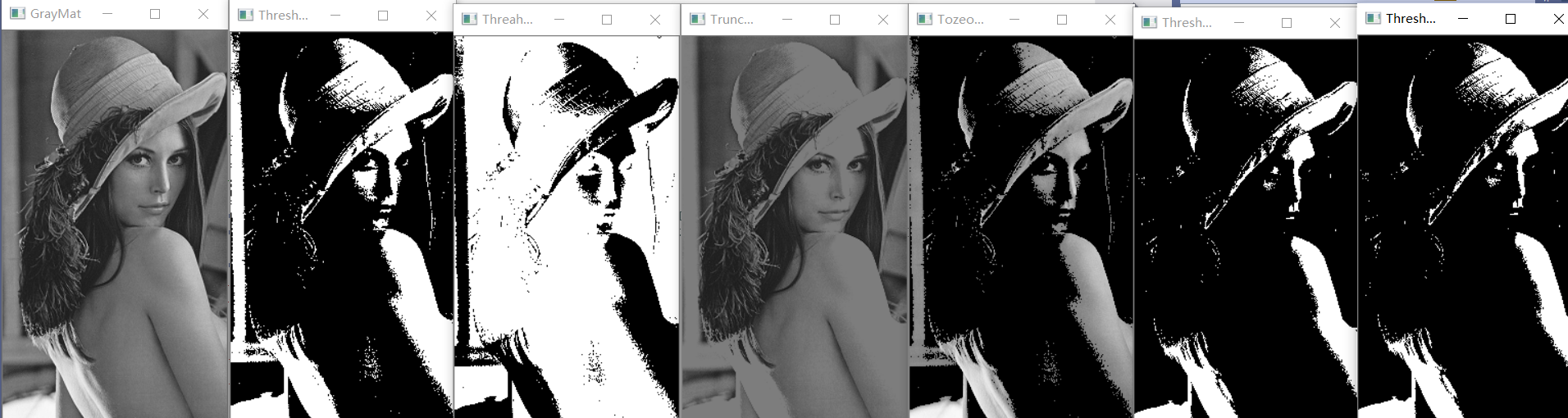Maximize the Trunc... window
This screenshot has height=418, width=1568.
tap(835, 19)
